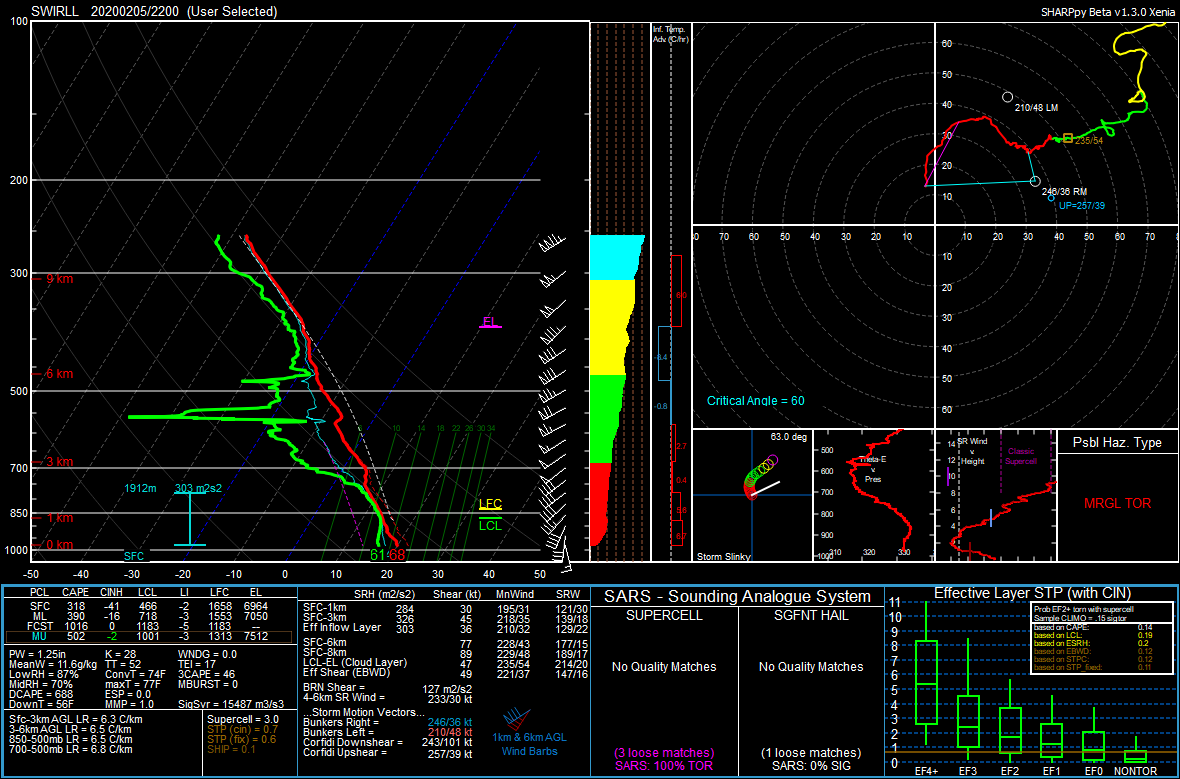
Task: Click the 'Supercell = 3.0' index value
Action: (x=242, y=720)
